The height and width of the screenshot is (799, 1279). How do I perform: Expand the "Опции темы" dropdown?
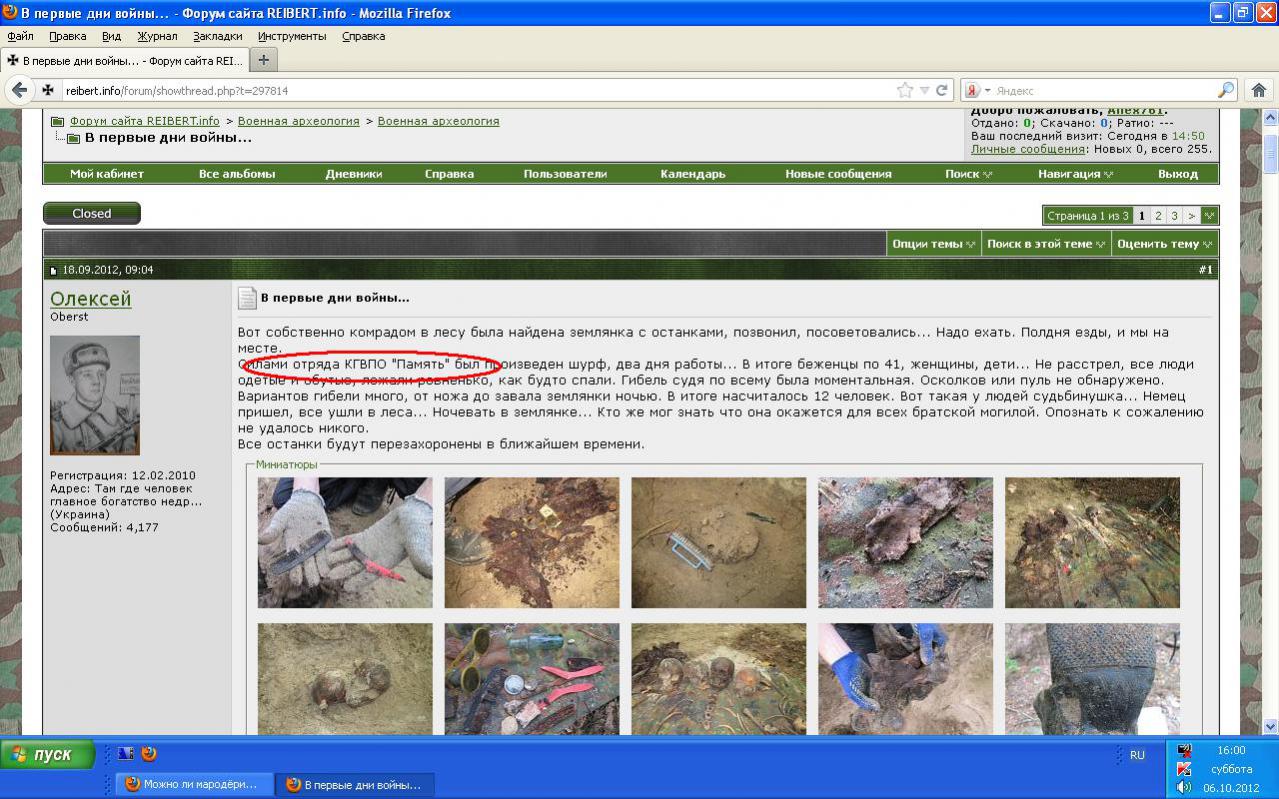click(933, 244)
